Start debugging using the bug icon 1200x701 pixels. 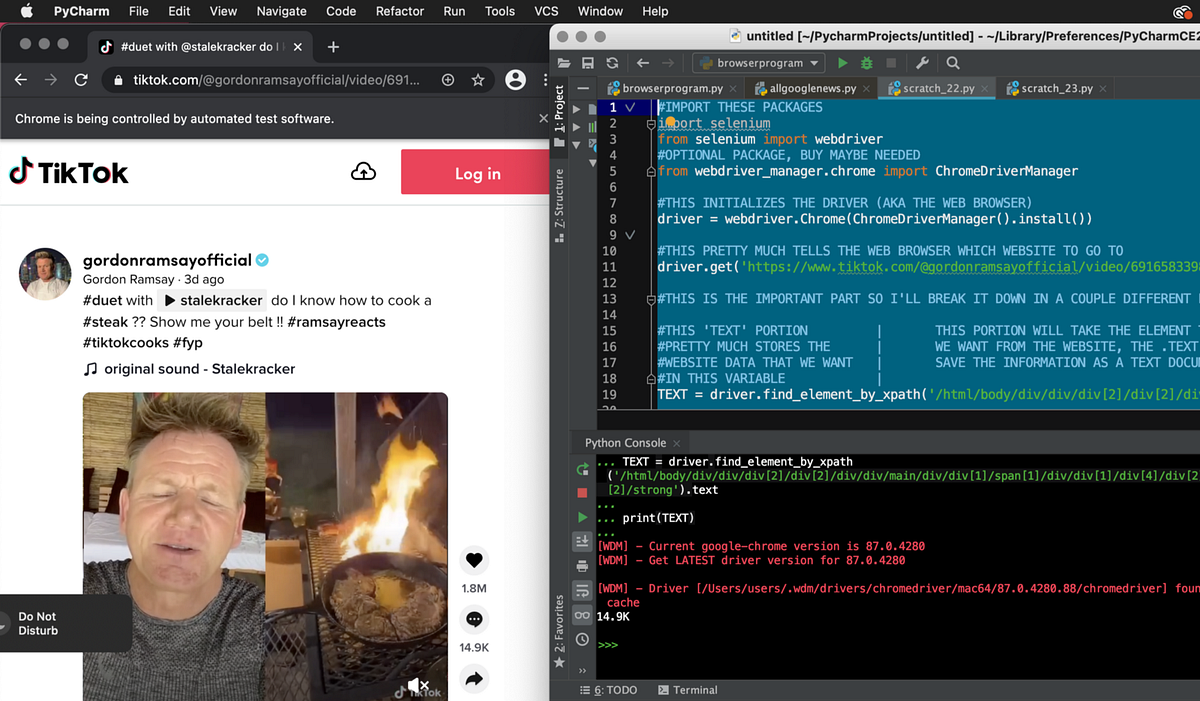[868, 62]
